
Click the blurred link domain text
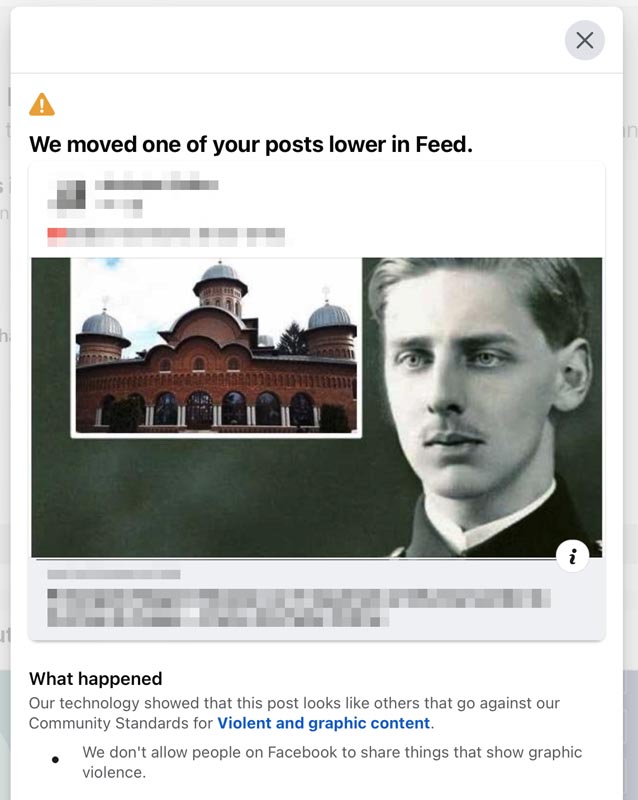[114, 574]
